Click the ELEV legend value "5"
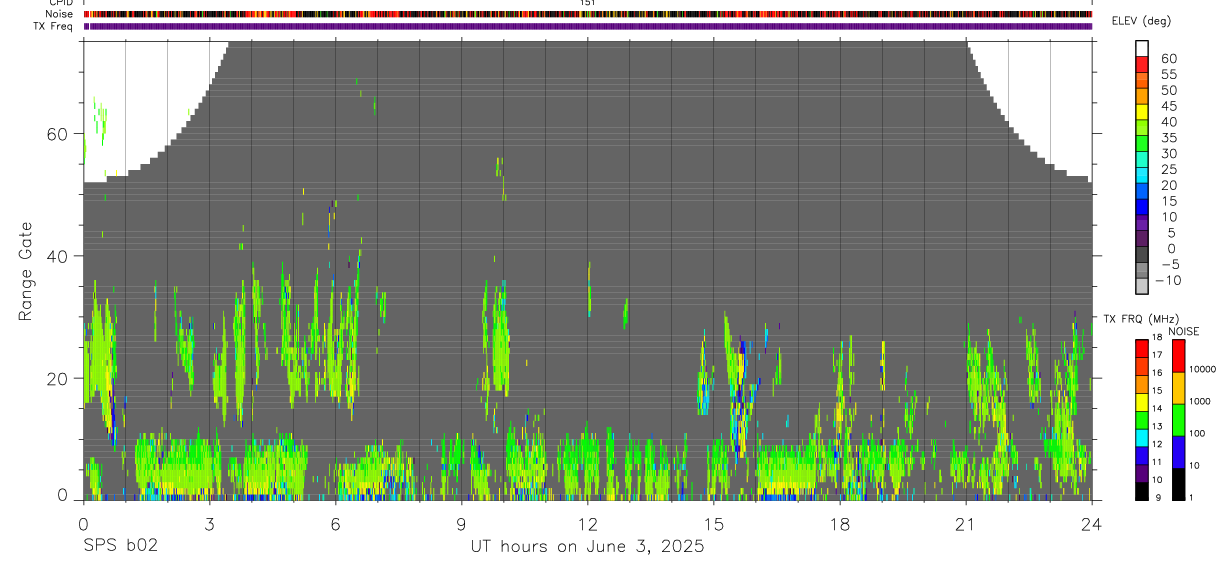1228x567 pixels. pos(1172,233)
